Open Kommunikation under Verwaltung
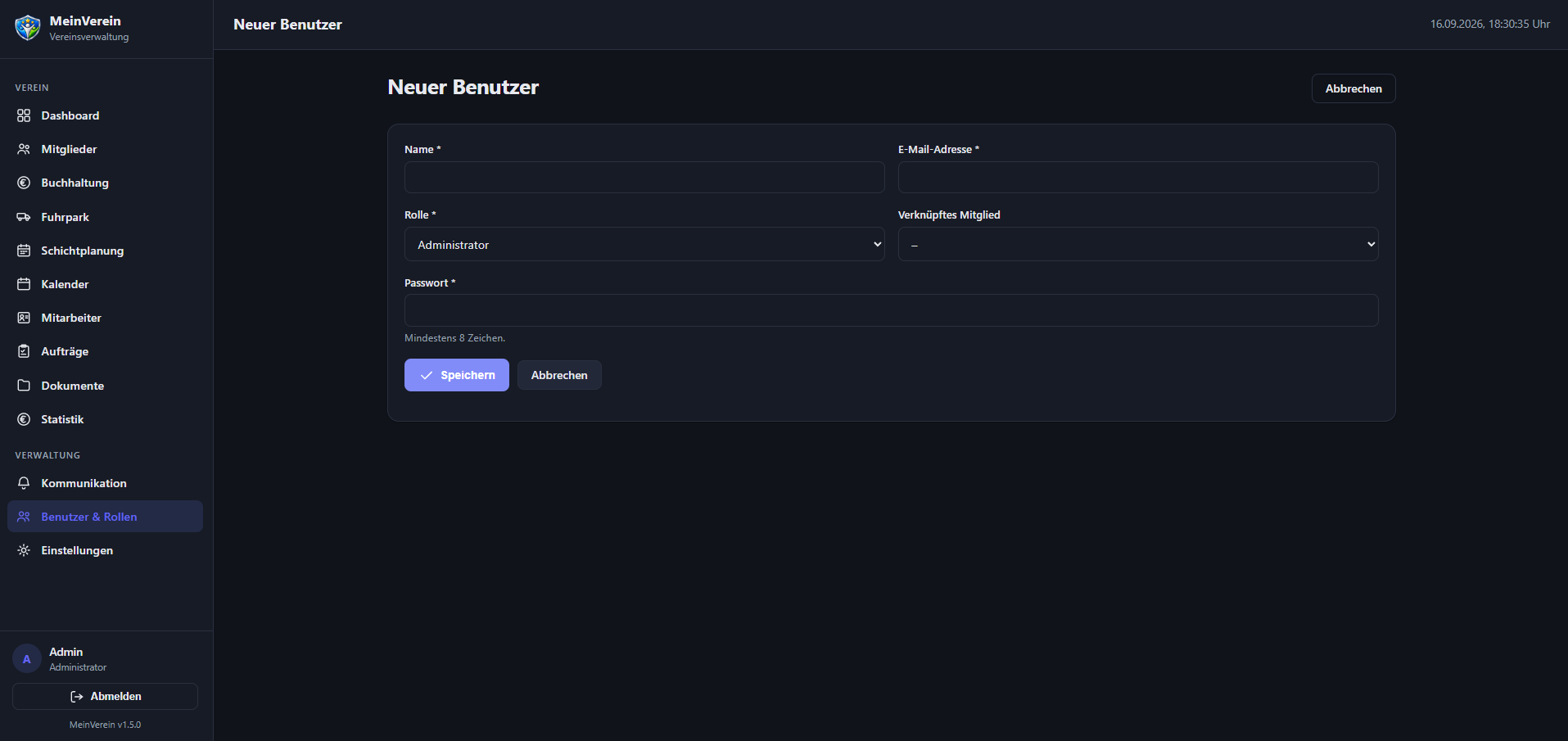Viewport: 1568px width, 741px height. tap(105, 483)
